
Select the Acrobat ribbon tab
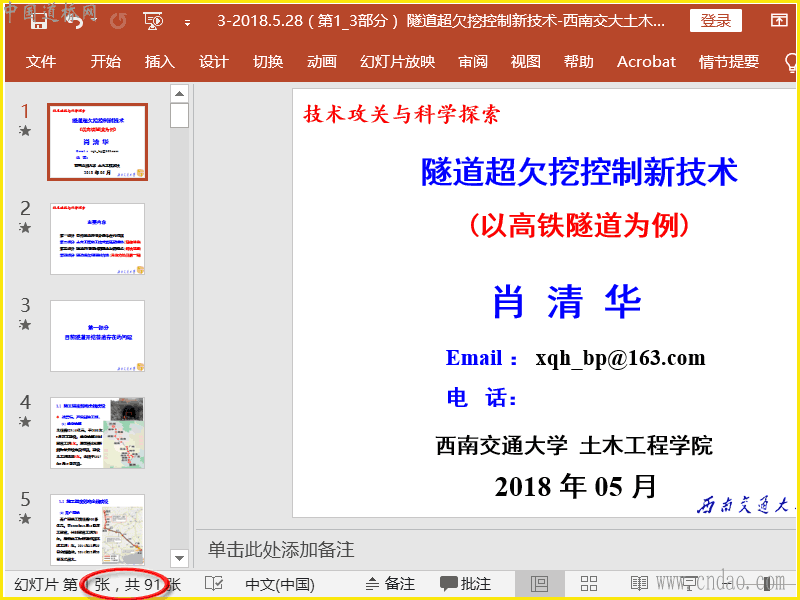[646, 62]
